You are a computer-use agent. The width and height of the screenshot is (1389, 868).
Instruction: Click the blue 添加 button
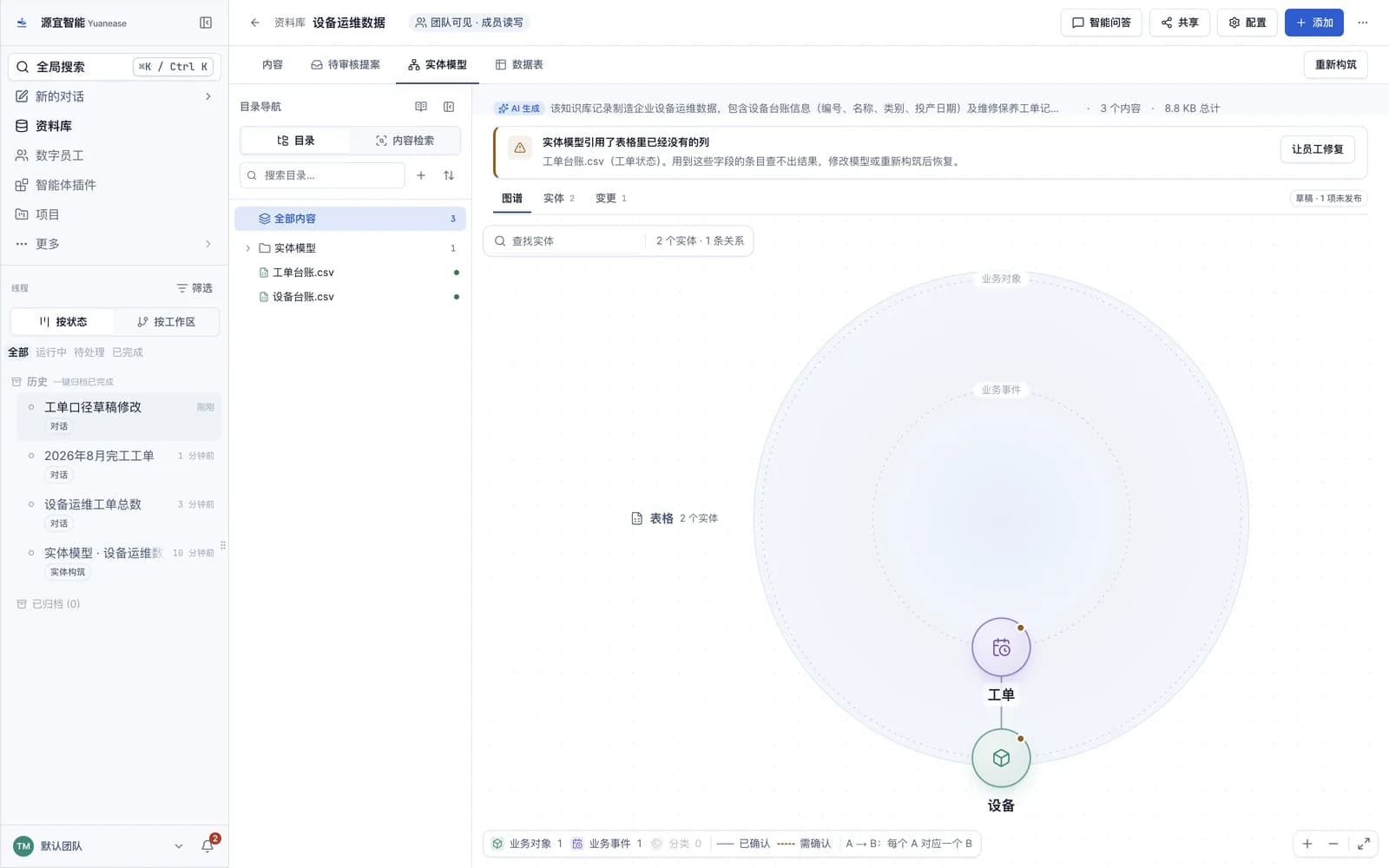tap(1313, 23)
